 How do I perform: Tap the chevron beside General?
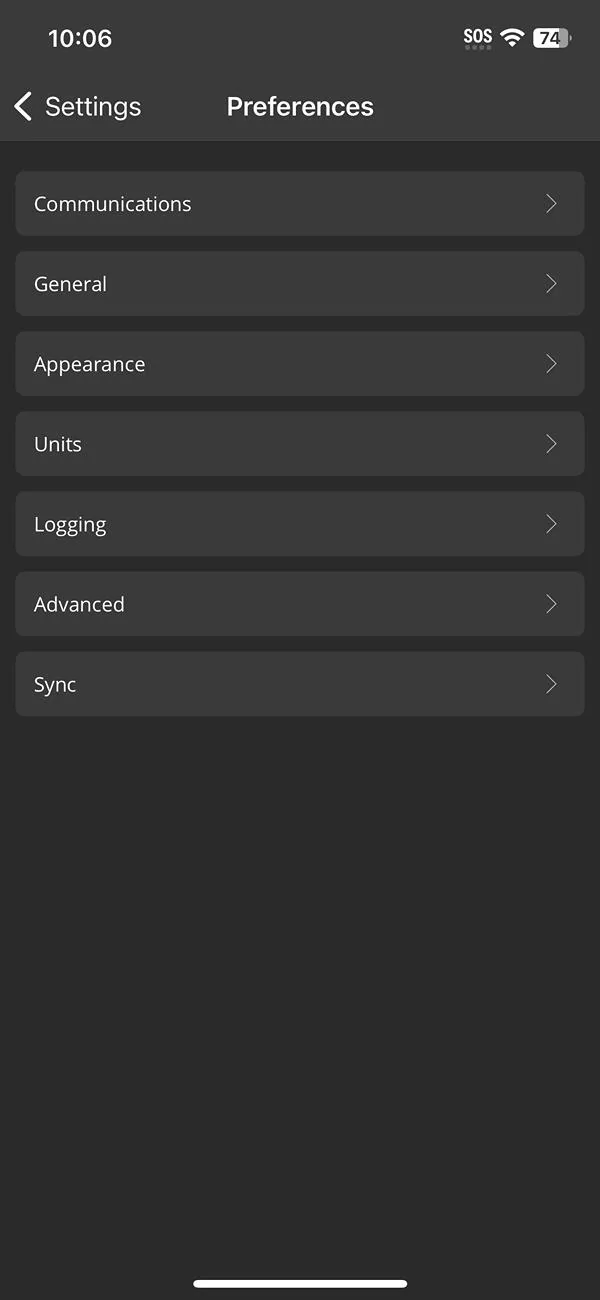[551, 284]
